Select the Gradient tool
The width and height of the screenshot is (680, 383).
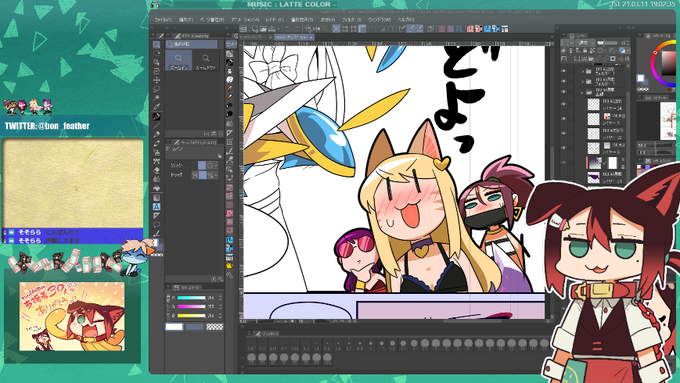click(157, 197)
